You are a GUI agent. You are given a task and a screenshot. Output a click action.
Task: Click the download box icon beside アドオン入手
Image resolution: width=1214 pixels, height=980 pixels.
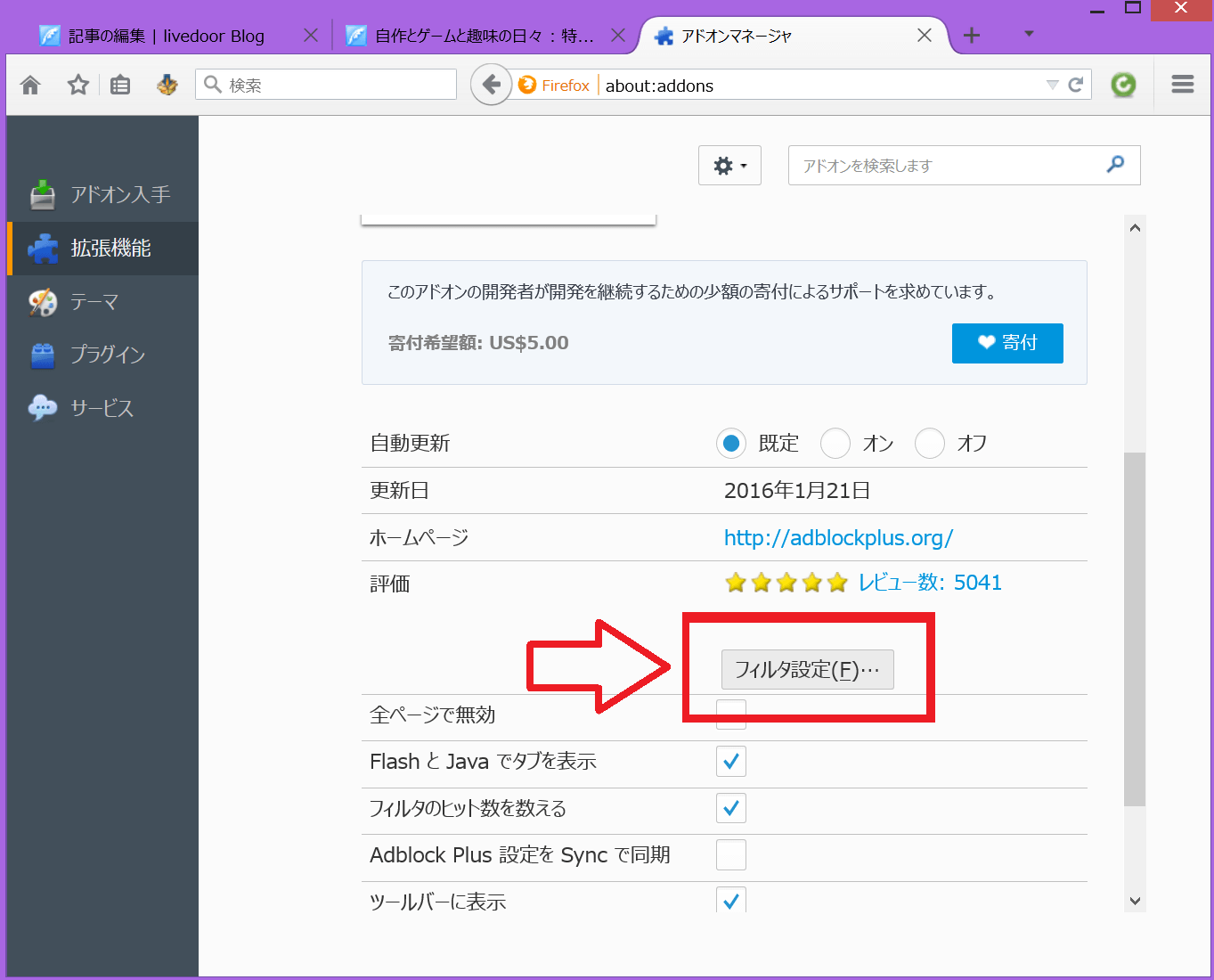tap(43, 194)
